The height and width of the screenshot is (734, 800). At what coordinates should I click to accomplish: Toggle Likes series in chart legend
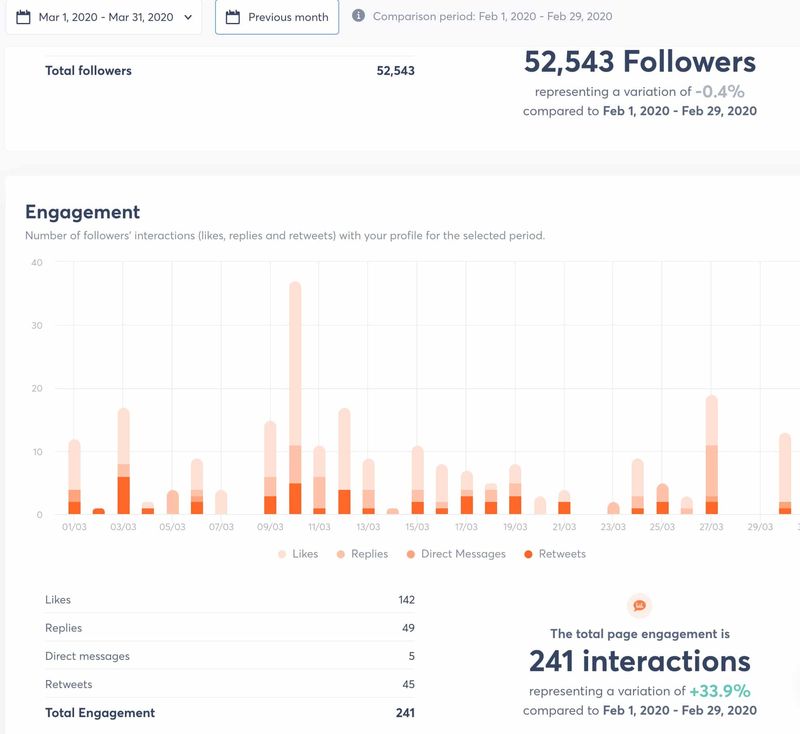[298, 554]
